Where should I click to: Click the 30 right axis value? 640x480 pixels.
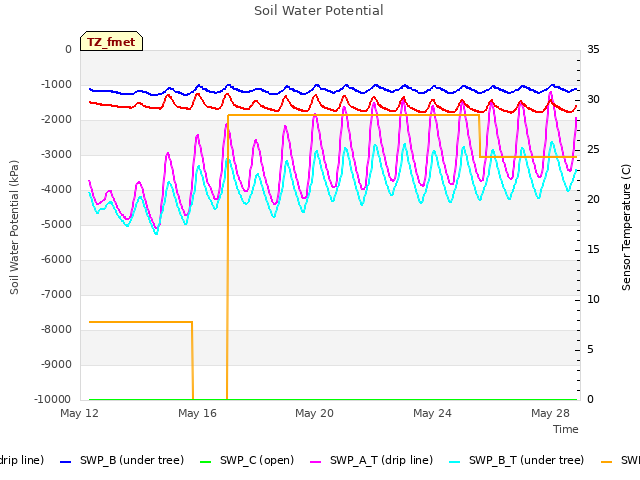[593, 100]
